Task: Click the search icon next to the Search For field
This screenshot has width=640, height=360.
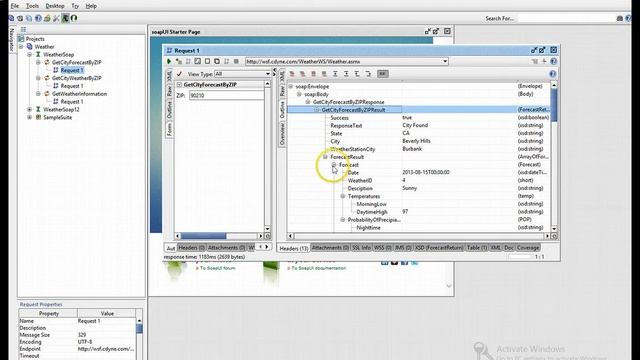Action: pyautogui.click(x=620, y=18)
